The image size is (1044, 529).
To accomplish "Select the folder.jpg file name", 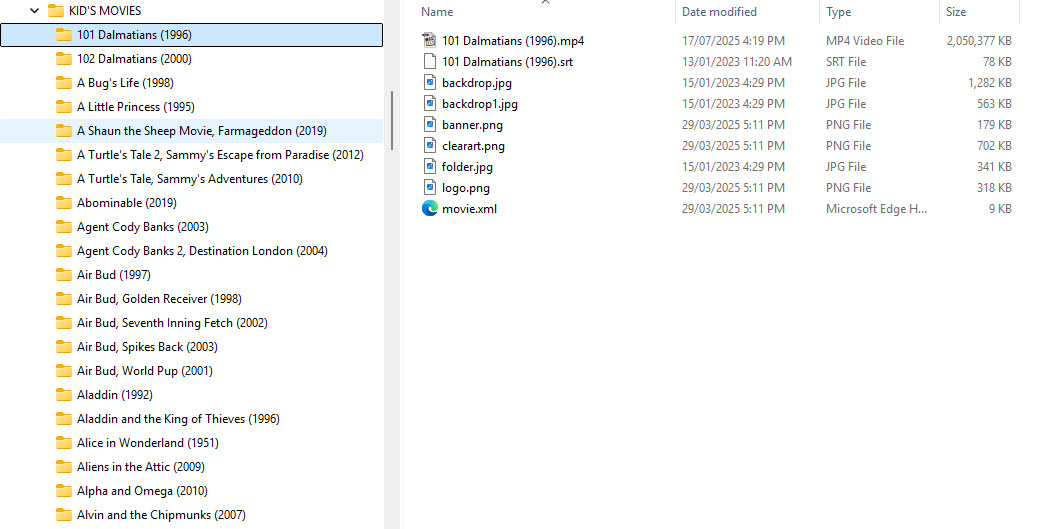I will click(x=467, y=166).
